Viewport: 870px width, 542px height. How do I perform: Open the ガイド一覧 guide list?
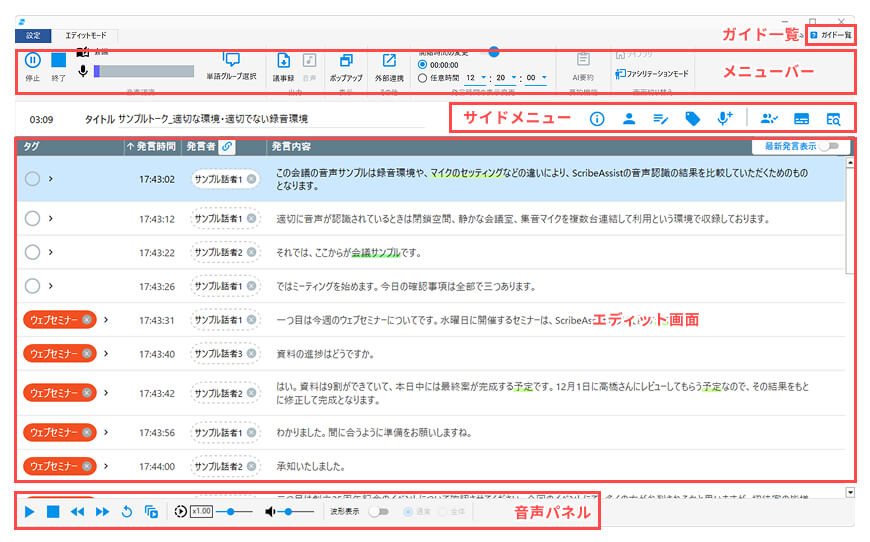831,35
